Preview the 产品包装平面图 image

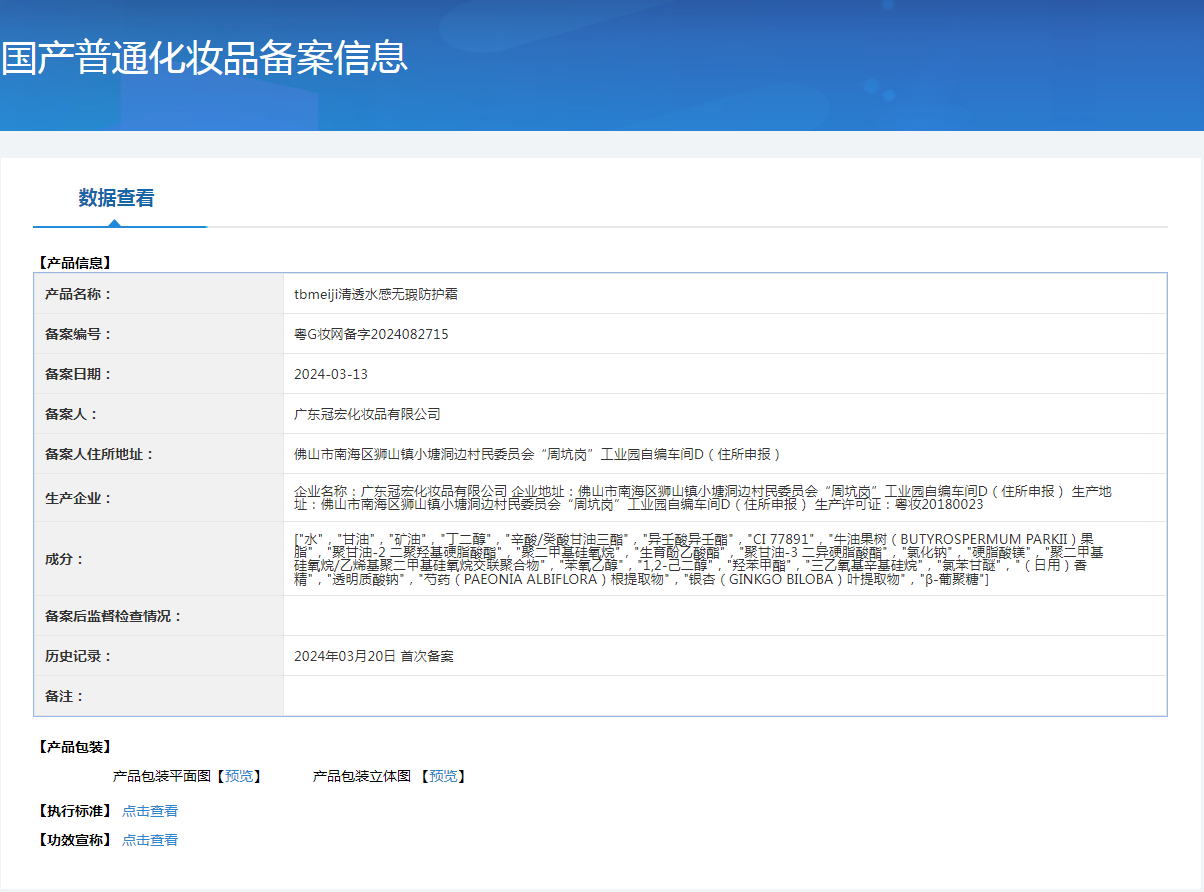coord(239,776)
